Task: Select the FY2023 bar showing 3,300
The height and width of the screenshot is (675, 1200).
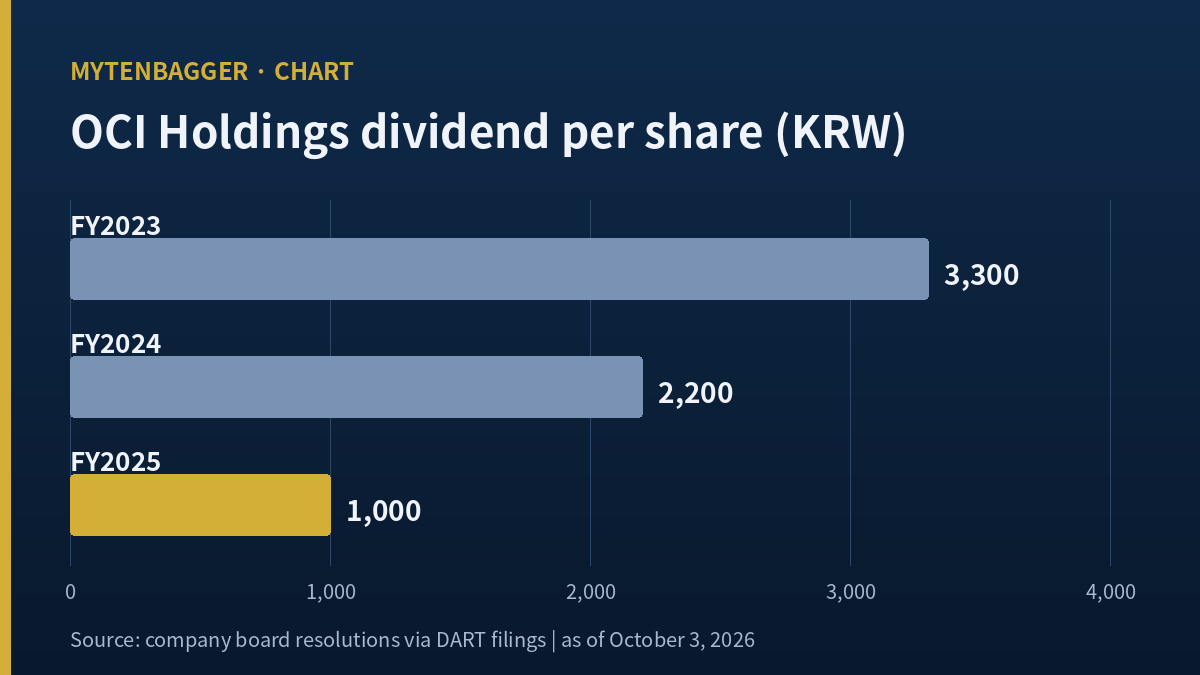Action: point(499,269)
